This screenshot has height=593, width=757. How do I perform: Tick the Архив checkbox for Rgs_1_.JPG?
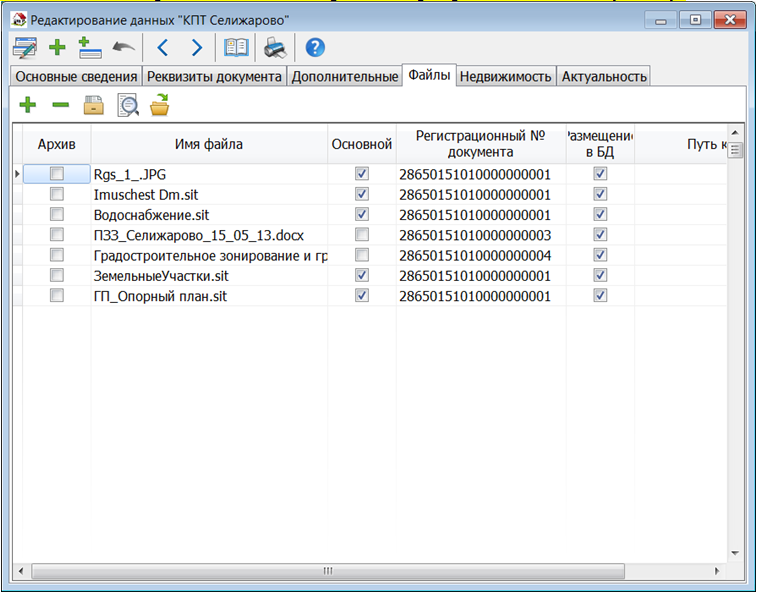pyautogui.click(x=57, y=174)
